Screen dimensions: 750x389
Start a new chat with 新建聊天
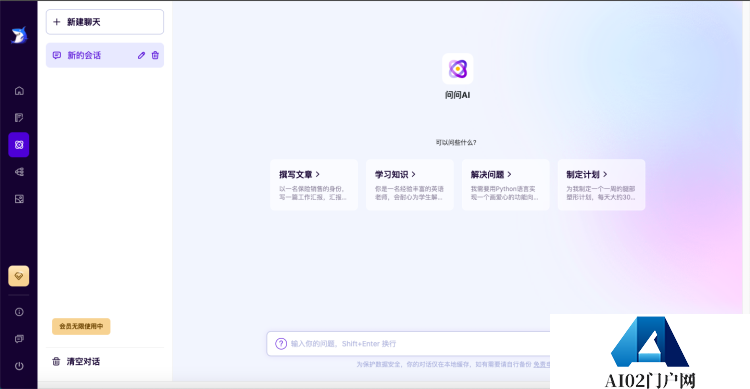pyautogui.click(x=105, y=22)
